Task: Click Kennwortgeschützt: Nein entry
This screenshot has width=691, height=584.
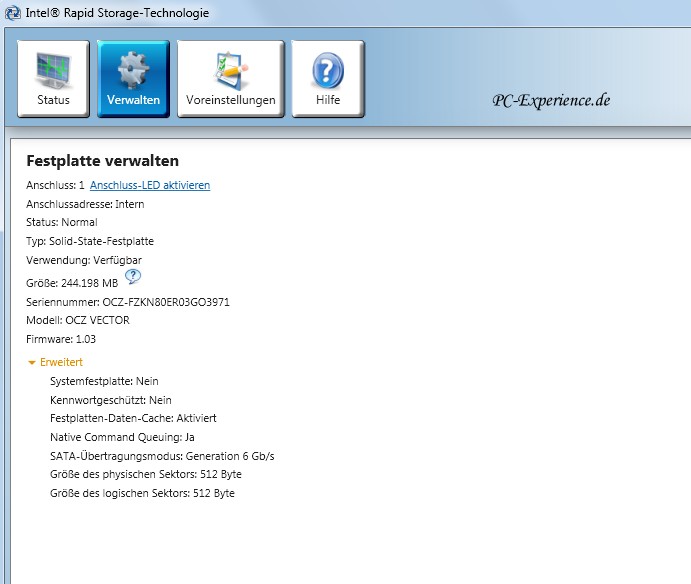Action: click(111, 400)
